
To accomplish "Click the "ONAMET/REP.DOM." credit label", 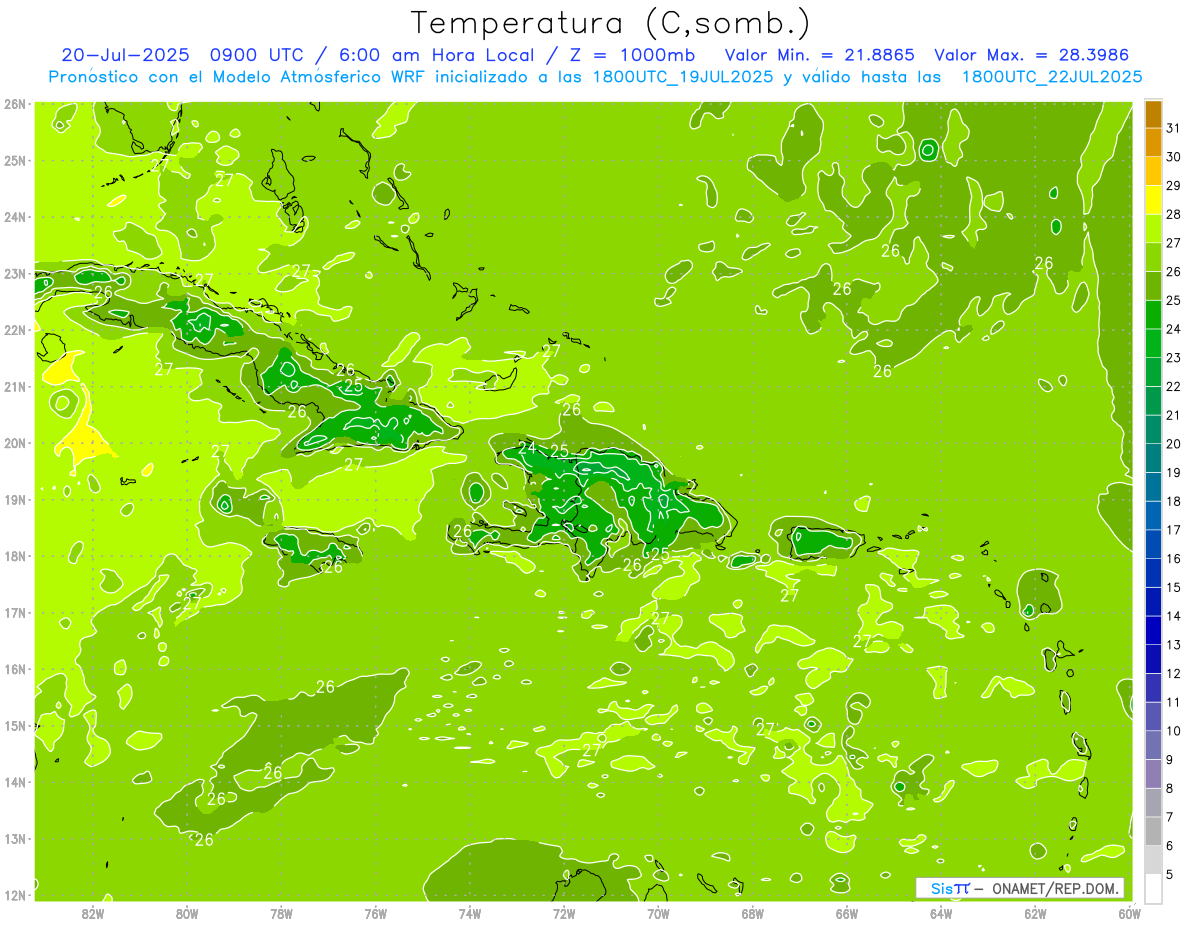I will tap(1055, 888).
